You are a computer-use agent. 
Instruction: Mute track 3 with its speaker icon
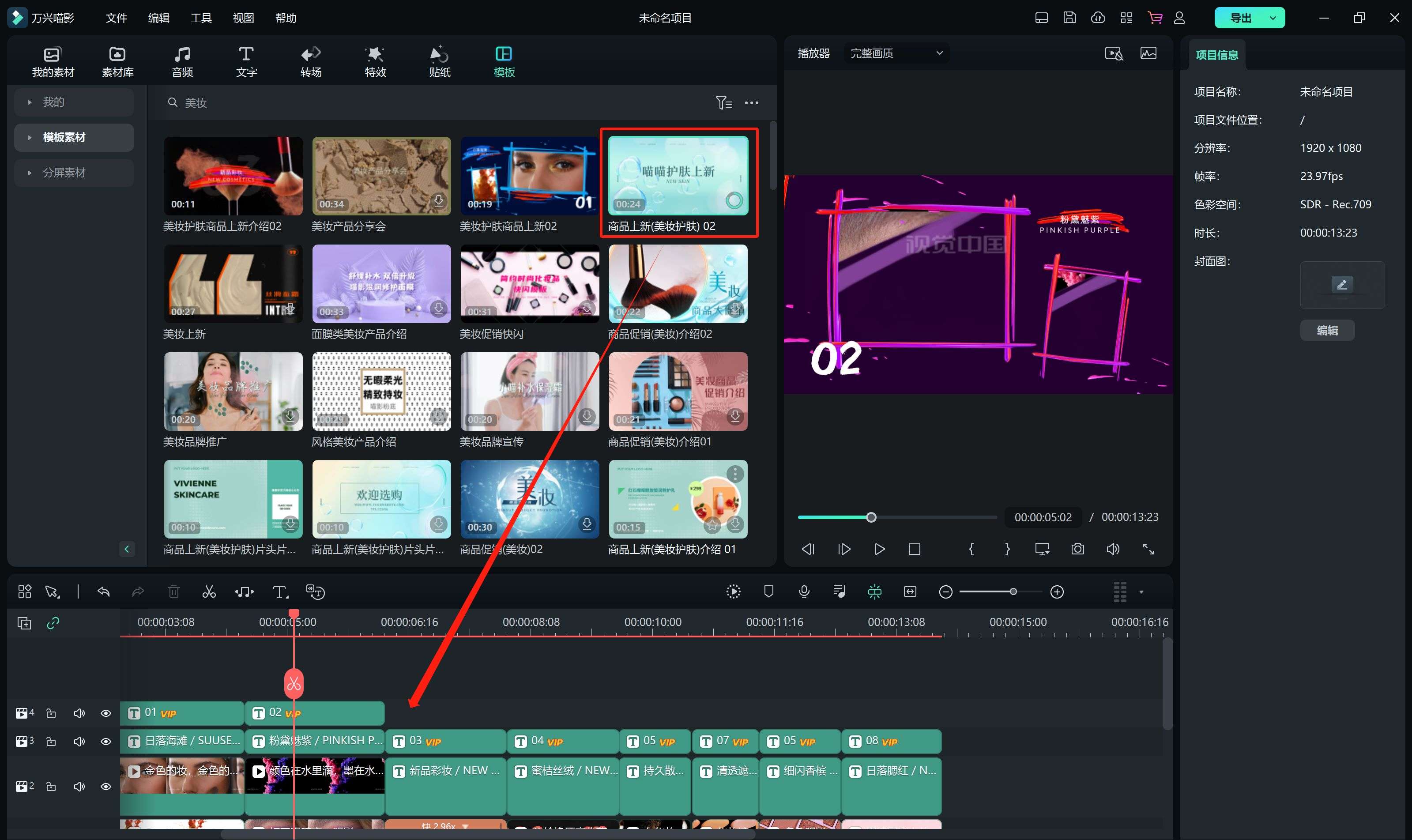tap(79, 742)
